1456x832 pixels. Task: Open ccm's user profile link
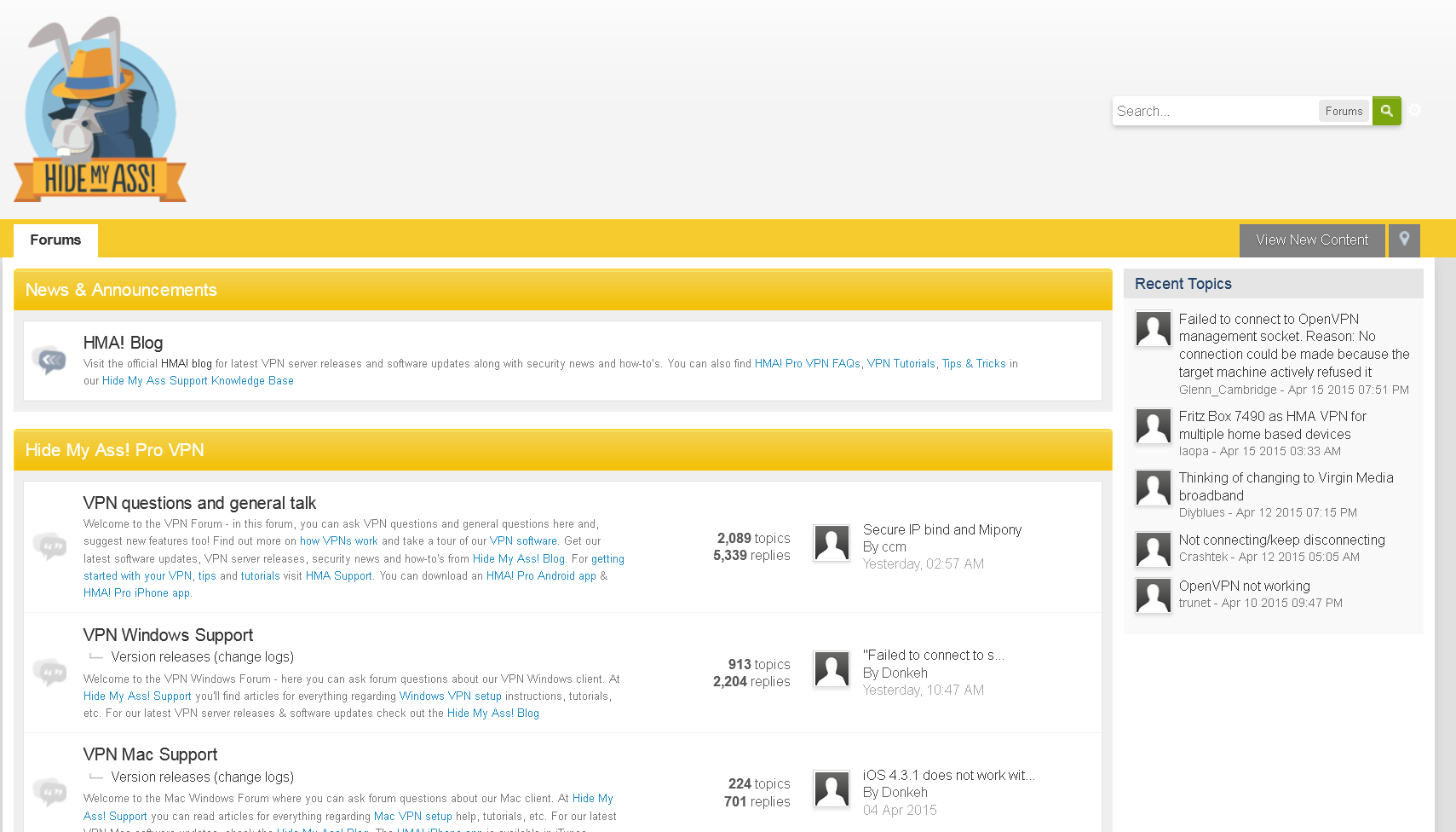click(x=894, y=546)
